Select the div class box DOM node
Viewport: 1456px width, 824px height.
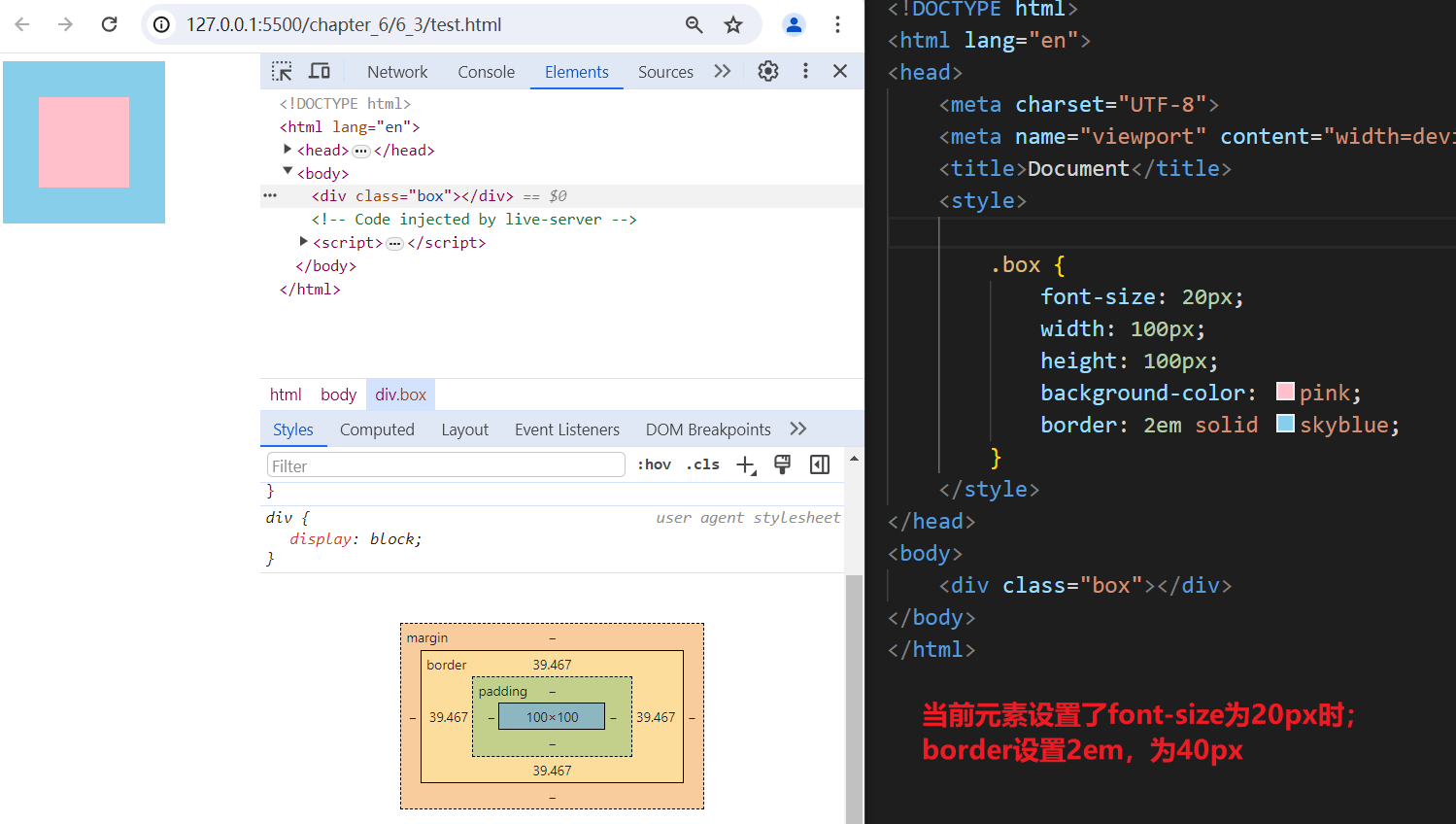412,196
